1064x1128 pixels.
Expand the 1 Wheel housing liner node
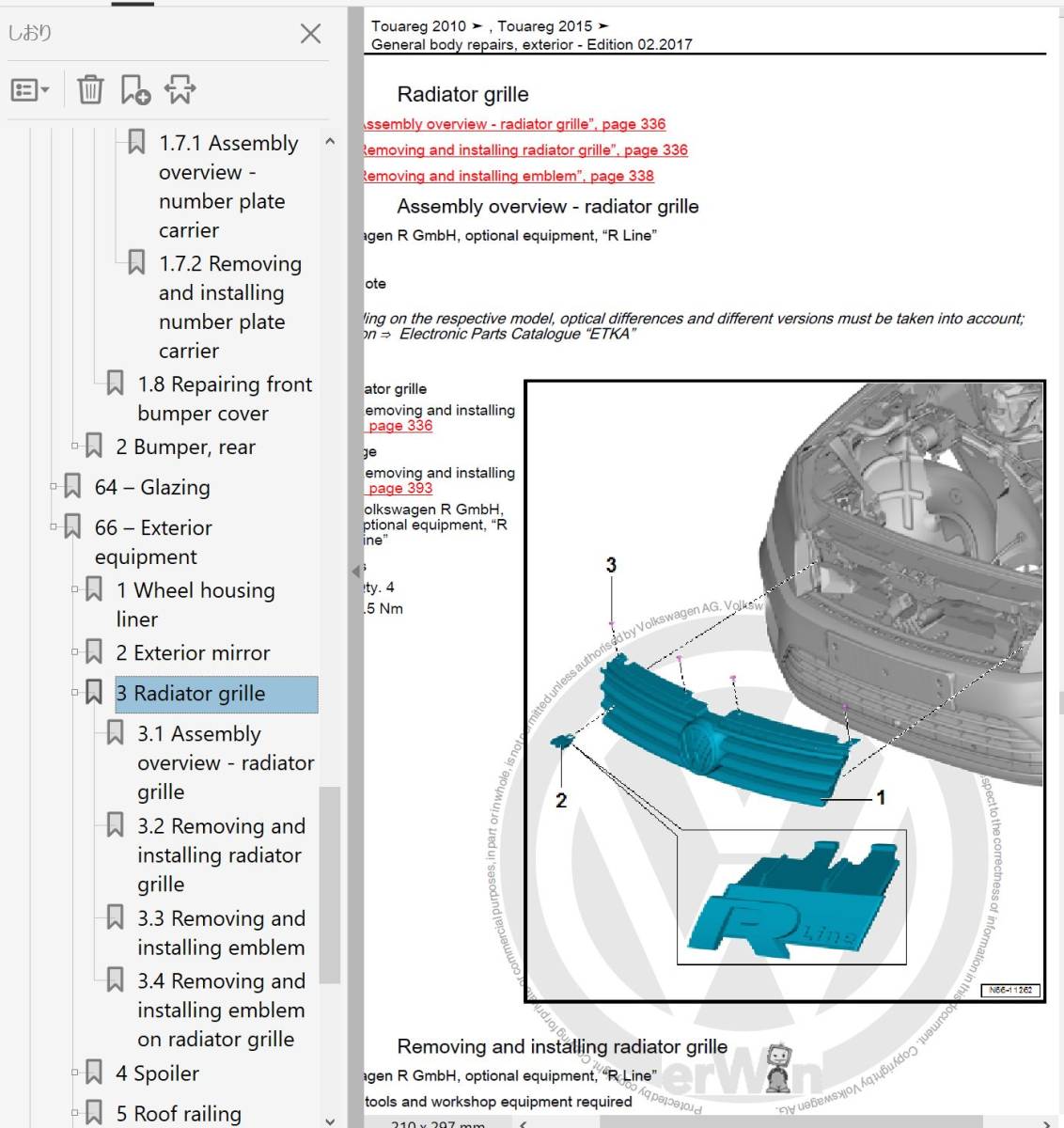coord(74,590)
